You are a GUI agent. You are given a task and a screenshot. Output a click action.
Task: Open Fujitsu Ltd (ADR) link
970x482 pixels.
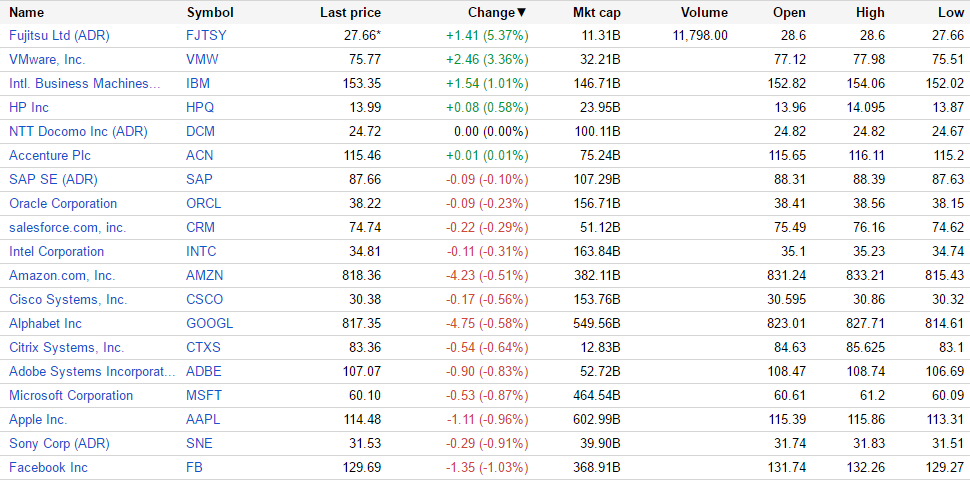(59, 35)
